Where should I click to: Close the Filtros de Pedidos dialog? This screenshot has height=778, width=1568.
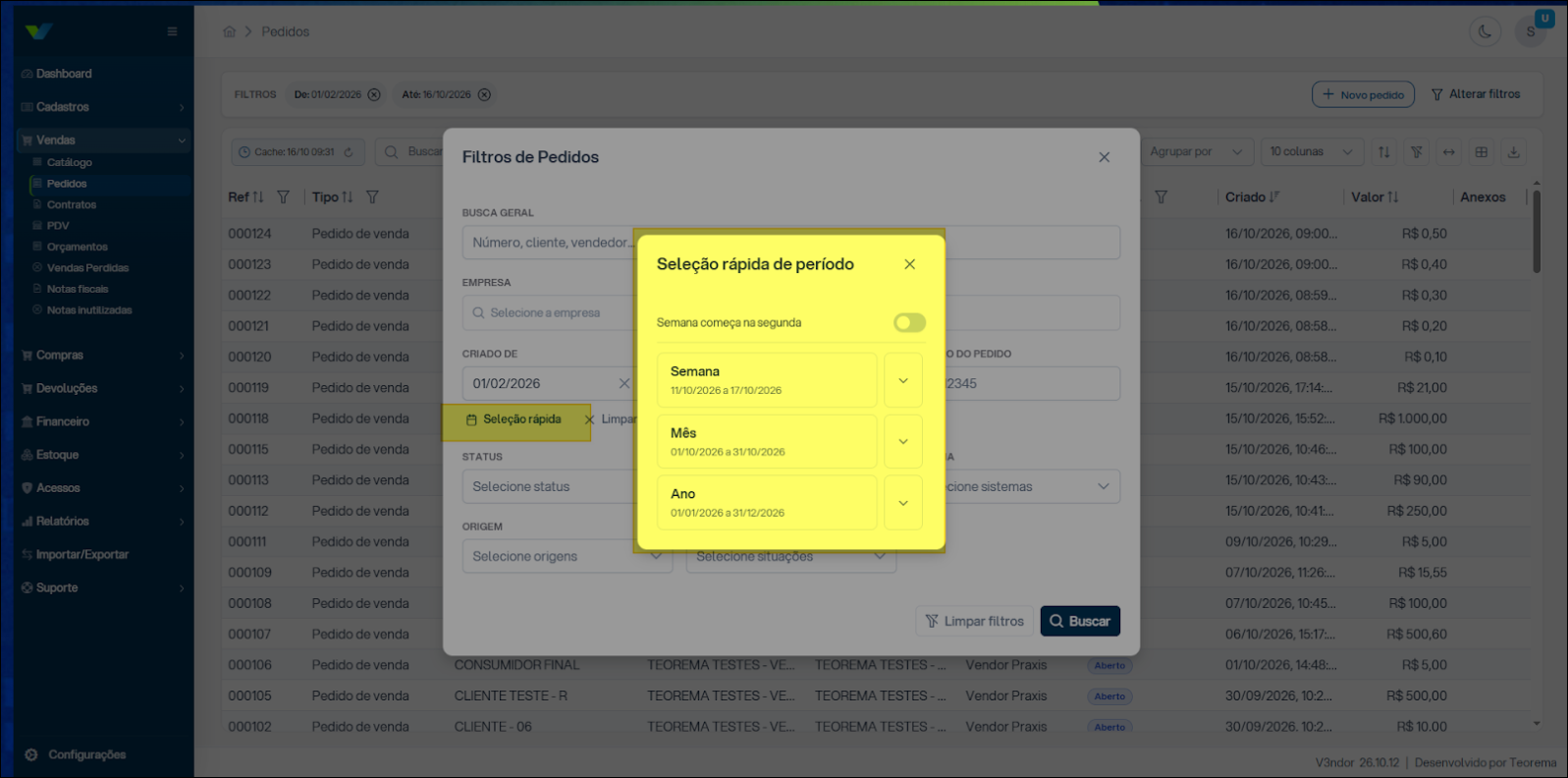click(1105, 157)
